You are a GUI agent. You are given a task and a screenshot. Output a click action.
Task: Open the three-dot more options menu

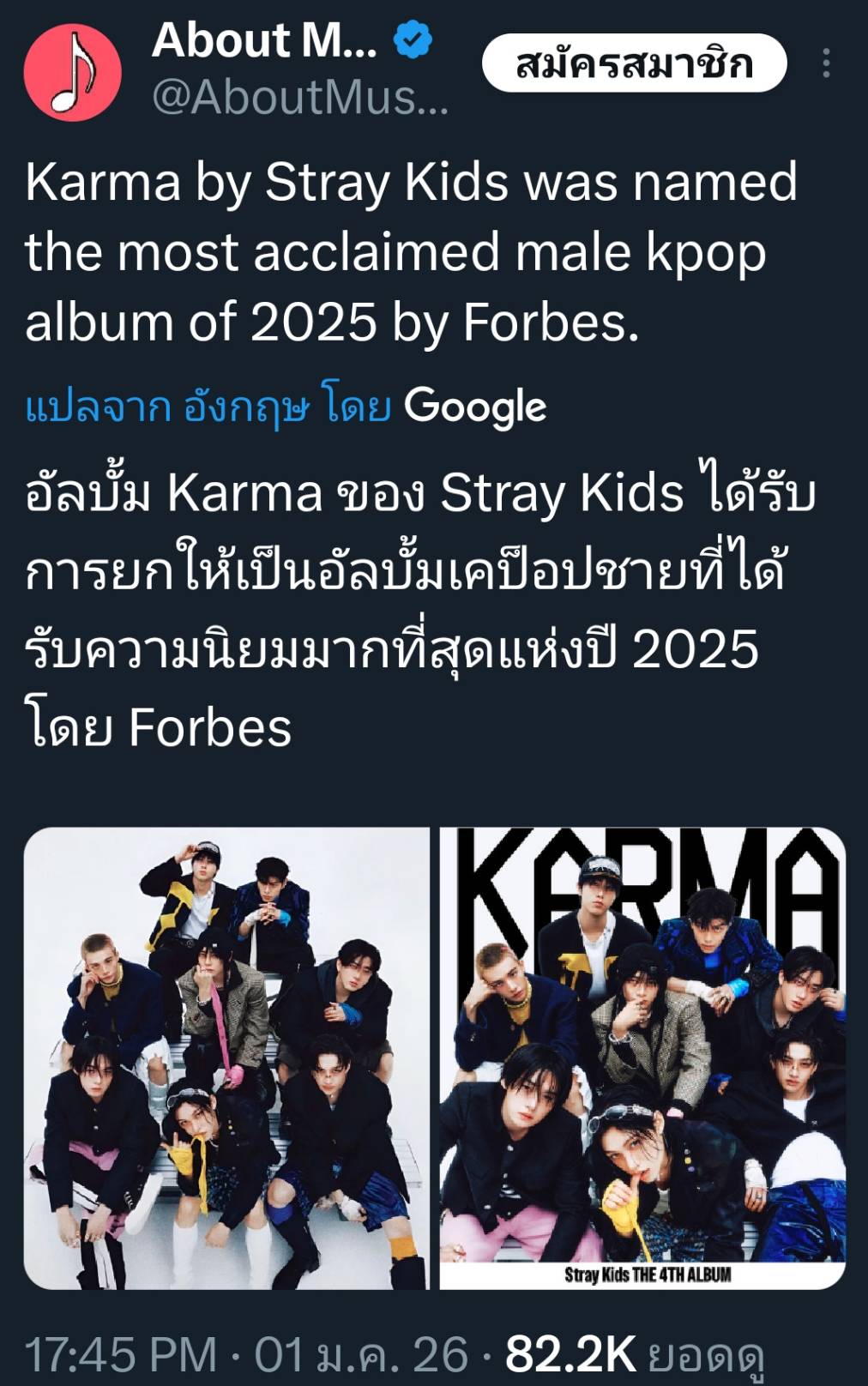coord(826,63)
